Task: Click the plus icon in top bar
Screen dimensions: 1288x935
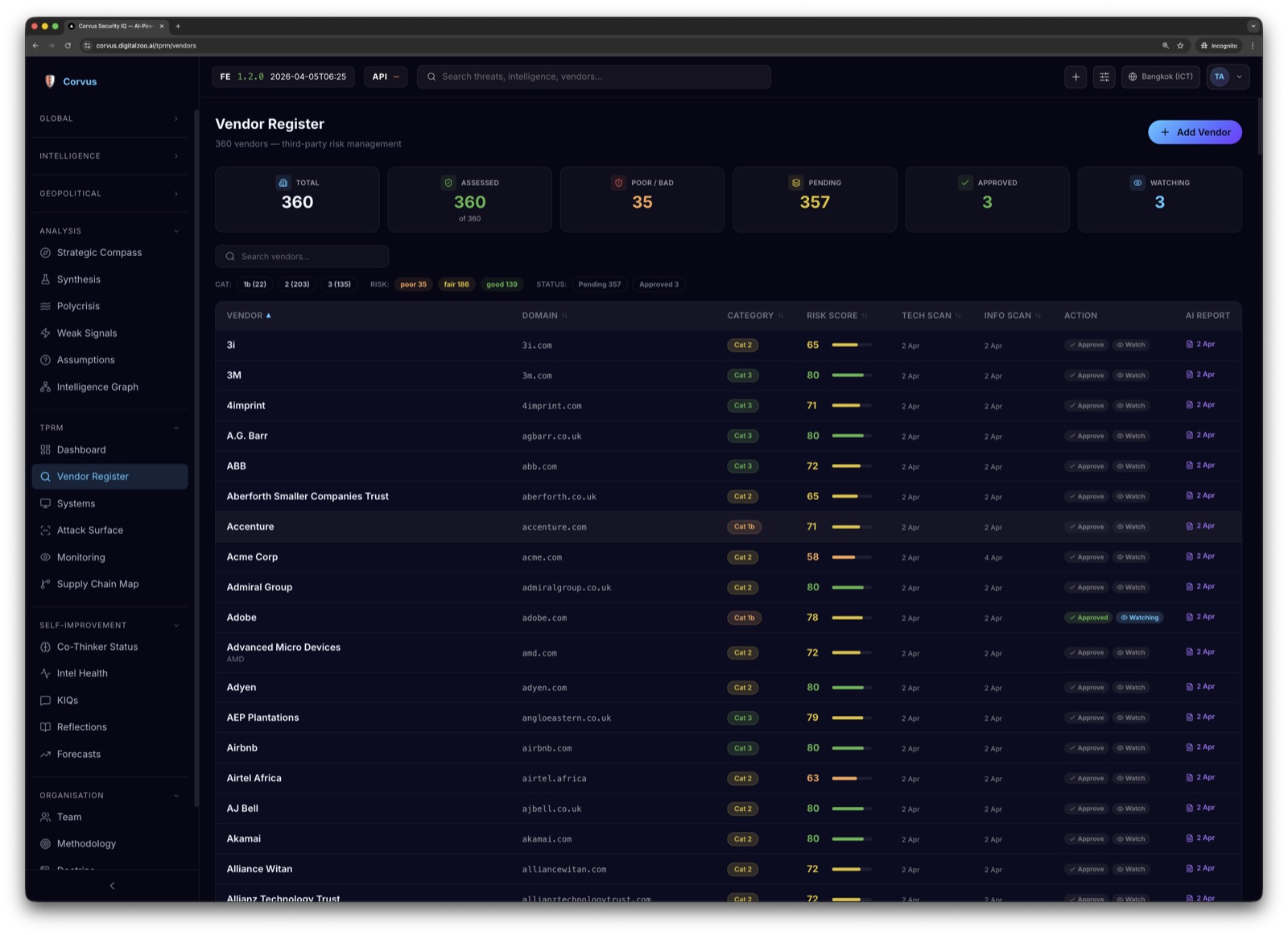Action: [1075, 77]
